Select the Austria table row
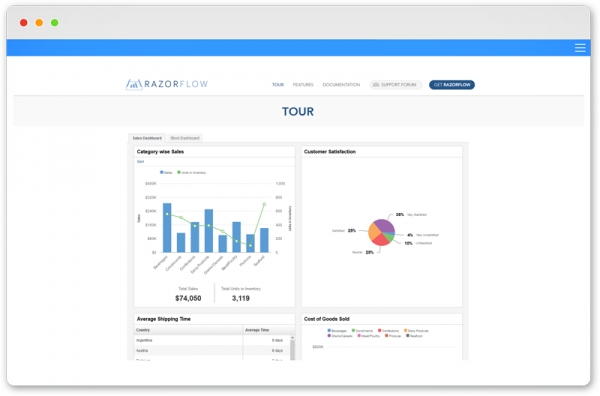This screenshot has width=600, height=396. [212, 350]
